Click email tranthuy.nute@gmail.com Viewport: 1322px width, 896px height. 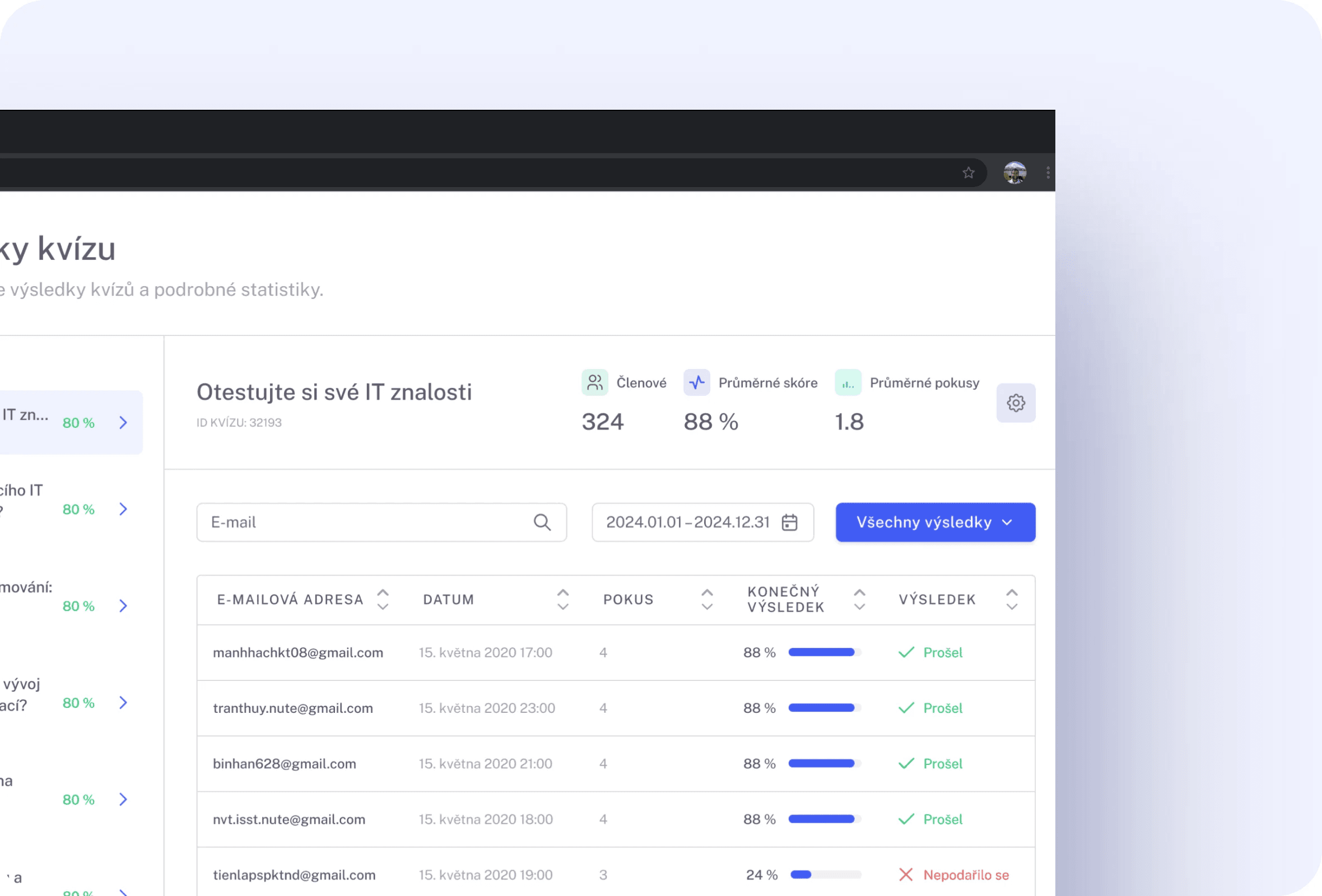click(x=293, y=708)
